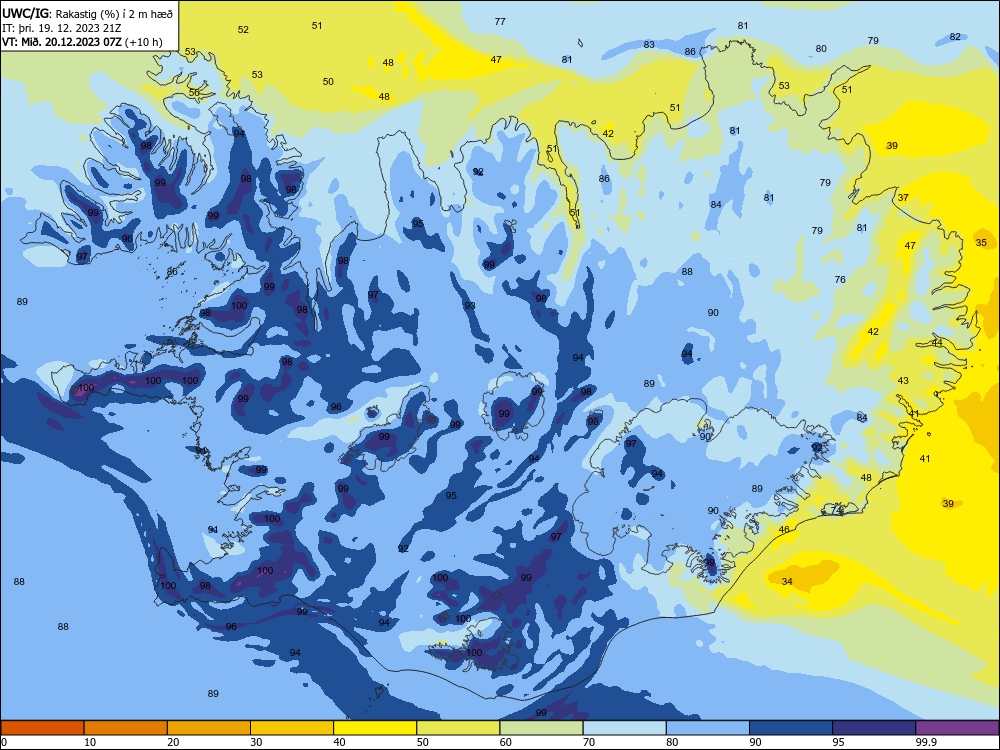Image resolution: width=1000 pixels, height=750 pixels.
Task: Click the humidity value '93' on the map
Action: click(469, 306)
